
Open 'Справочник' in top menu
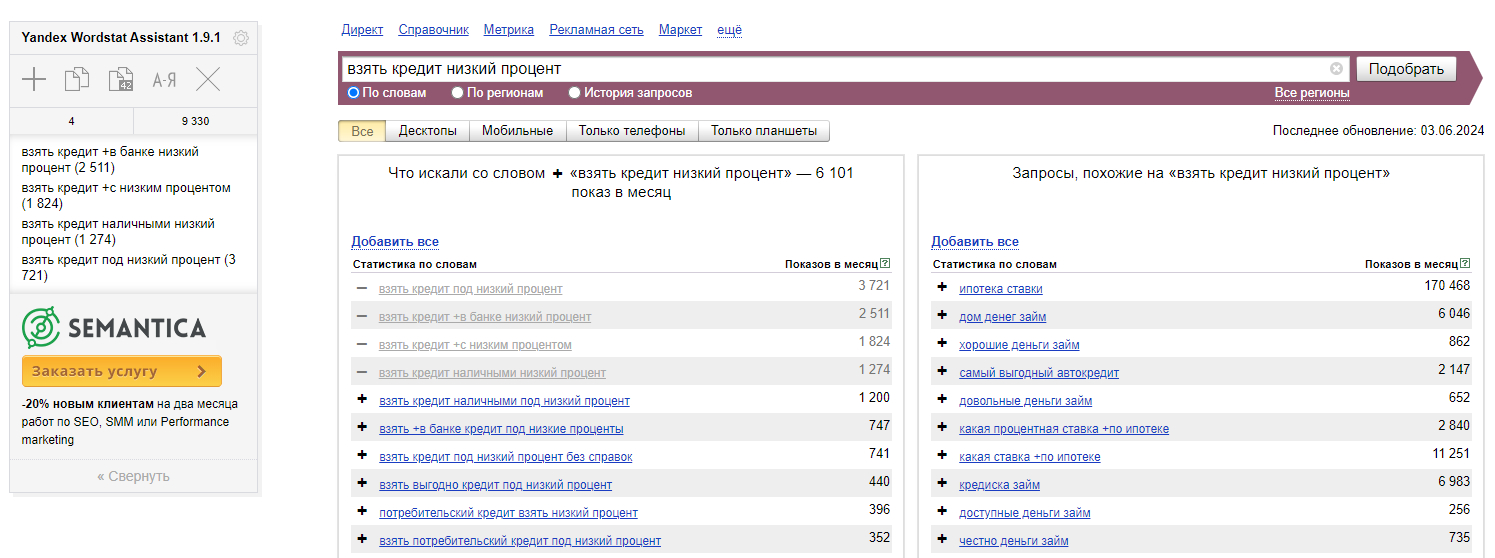click(433, 30)
